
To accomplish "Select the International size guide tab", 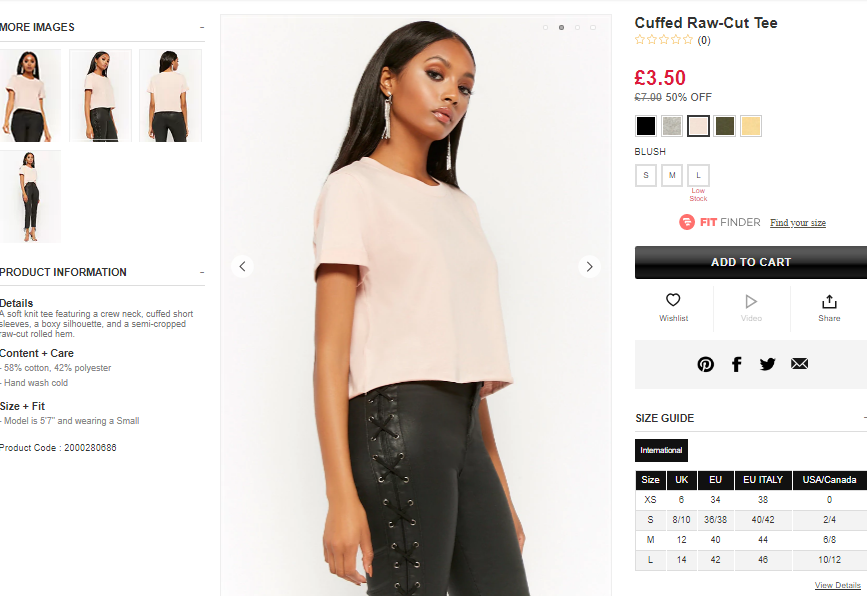I will tap(661, 450).
